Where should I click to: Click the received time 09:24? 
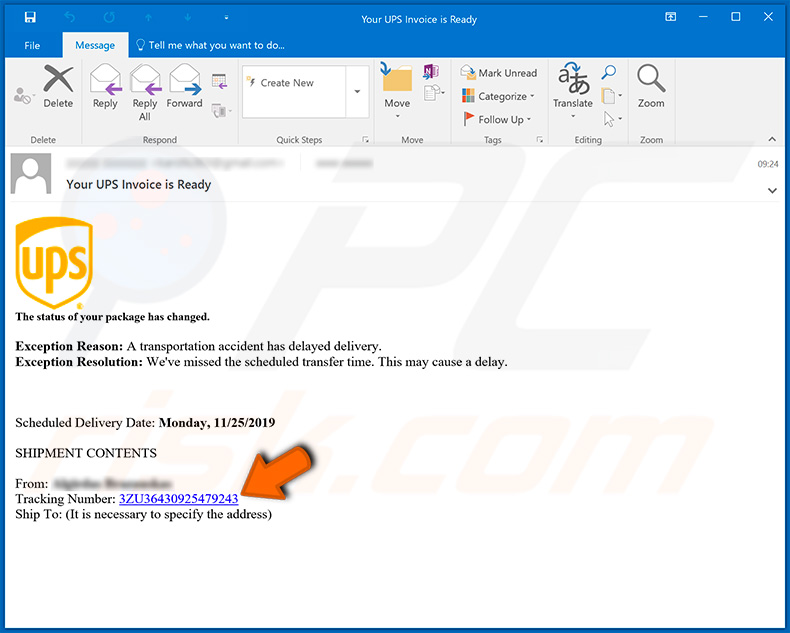768,164
